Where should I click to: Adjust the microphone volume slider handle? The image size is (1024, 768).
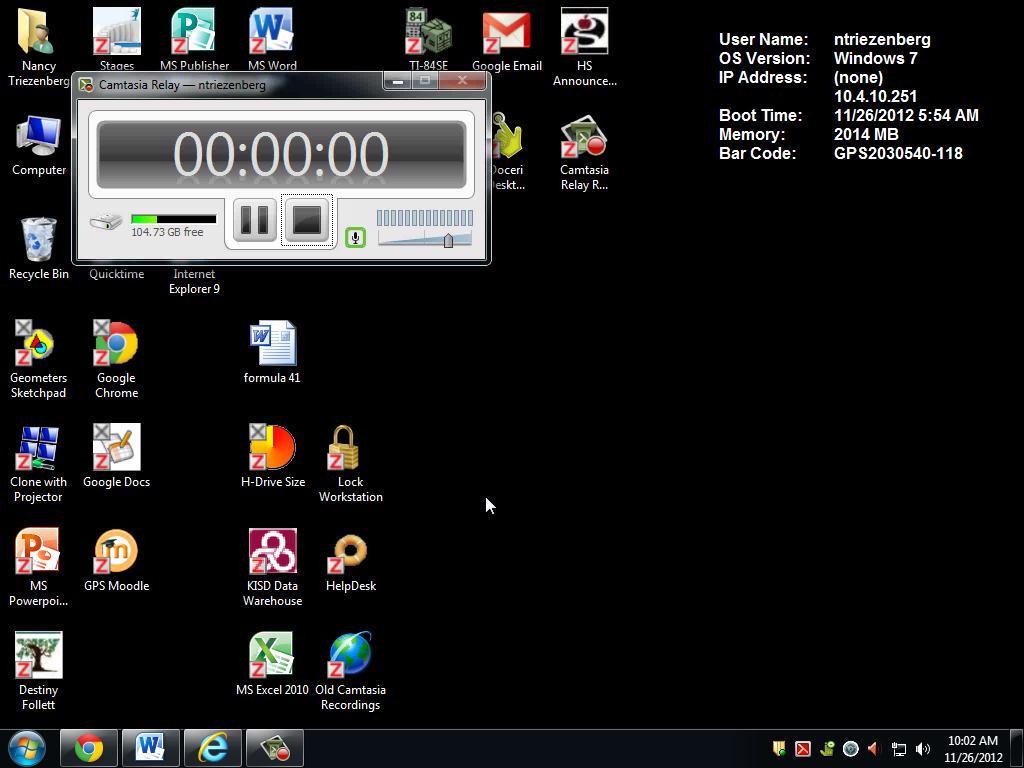click(448, 240)
